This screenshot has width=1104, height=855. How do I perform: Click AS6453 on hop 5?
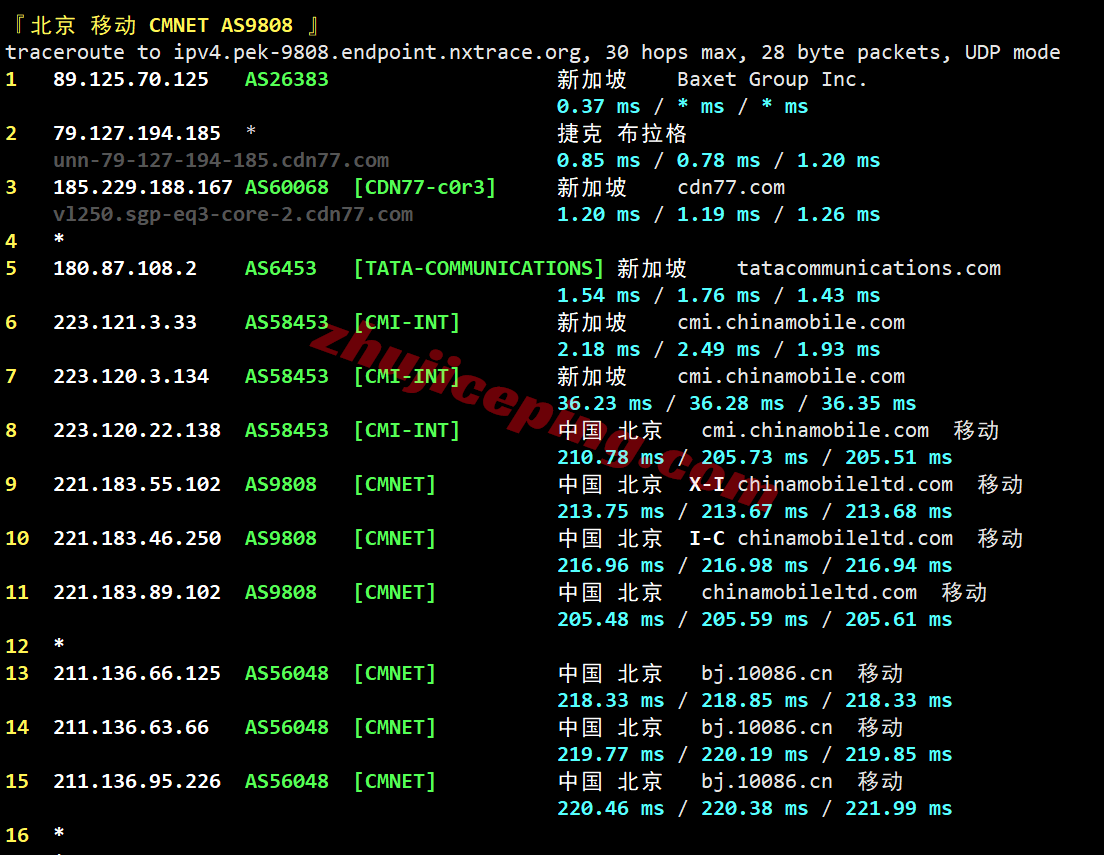[x=281, y=268]
